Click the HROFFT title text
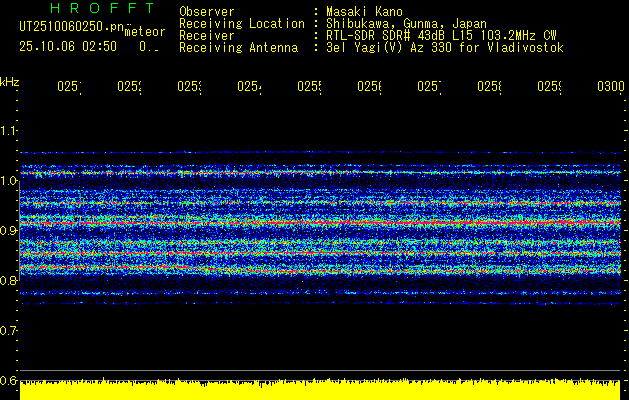Screen dimensions: 629x400 click(x=102, y=8)
